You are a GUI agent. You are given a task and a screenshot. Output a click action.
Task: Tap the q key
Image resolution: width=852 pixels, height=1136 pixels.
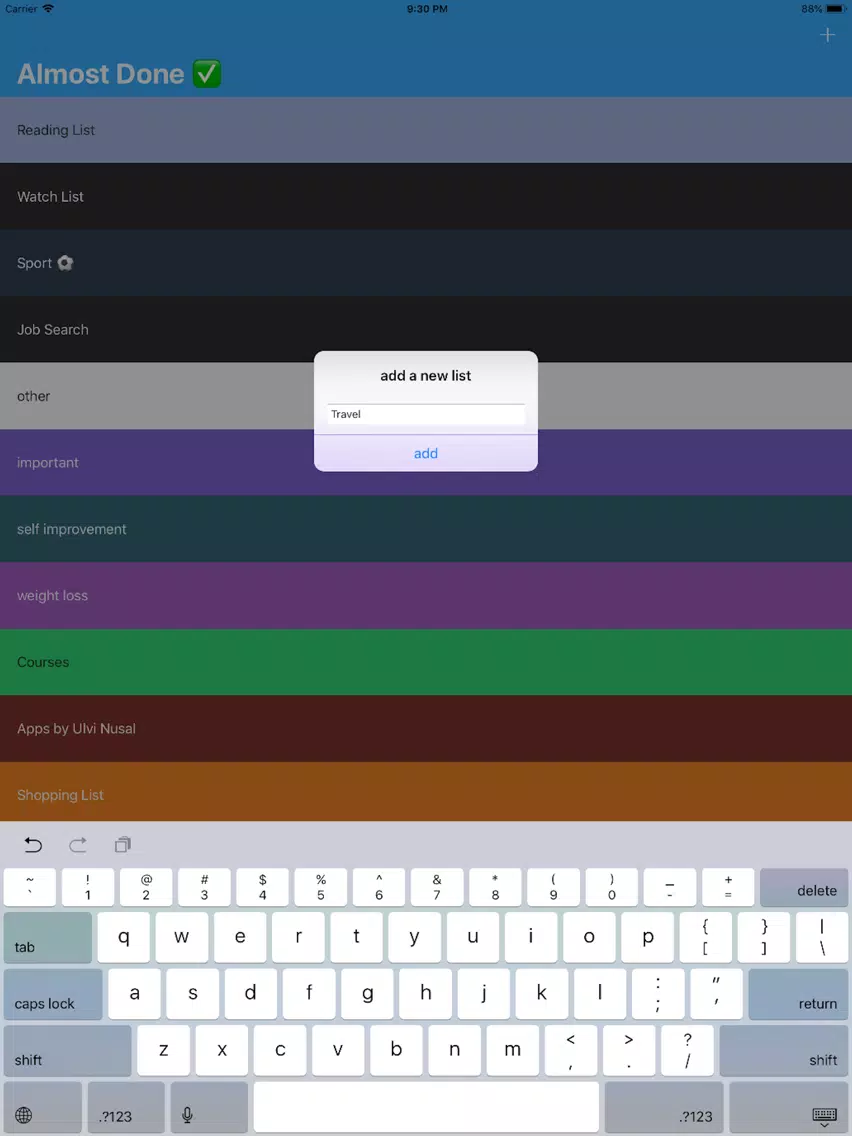(124, 937)
